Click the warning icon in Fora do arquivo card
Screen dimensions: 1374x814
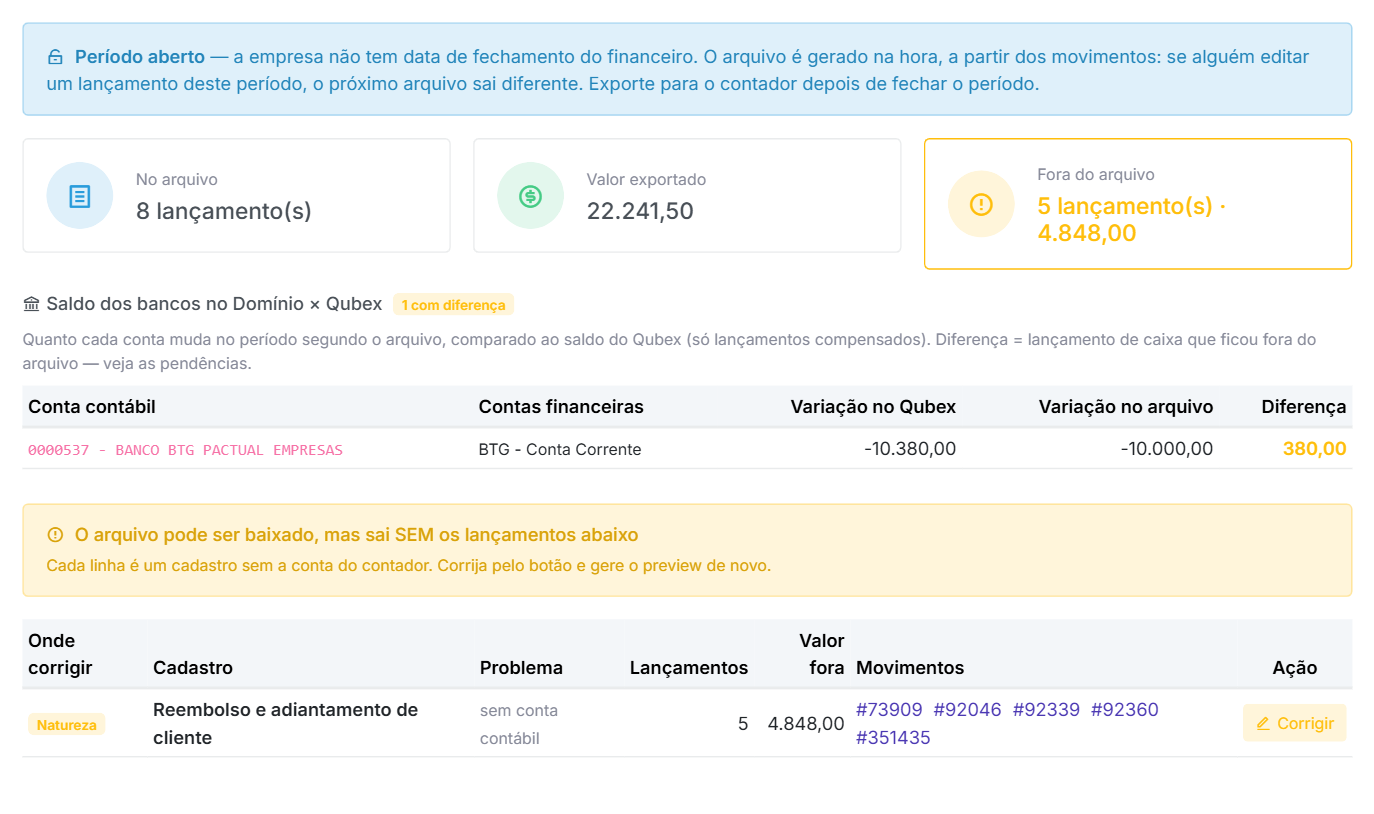pyautogui.click(x=981, y=204)
